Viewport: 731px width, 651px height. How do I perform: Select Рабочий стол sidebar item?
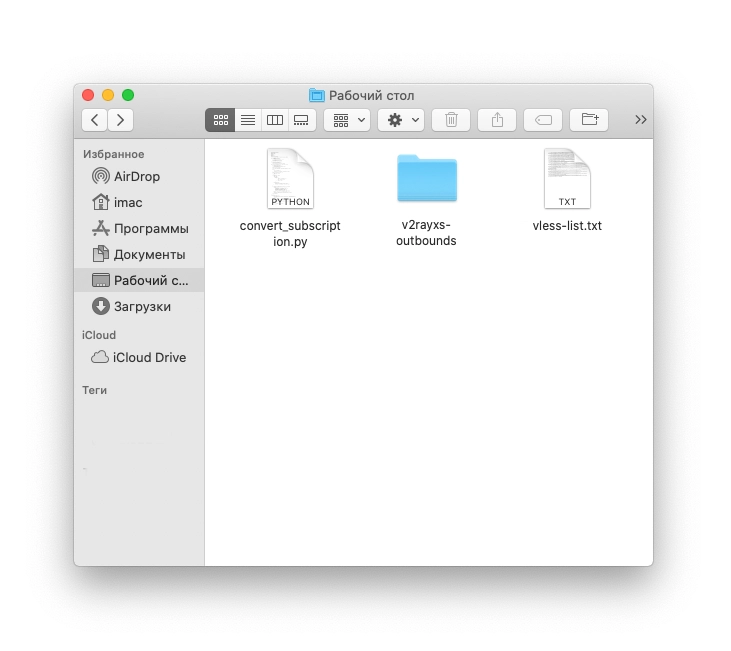click(x=139, y=280)
